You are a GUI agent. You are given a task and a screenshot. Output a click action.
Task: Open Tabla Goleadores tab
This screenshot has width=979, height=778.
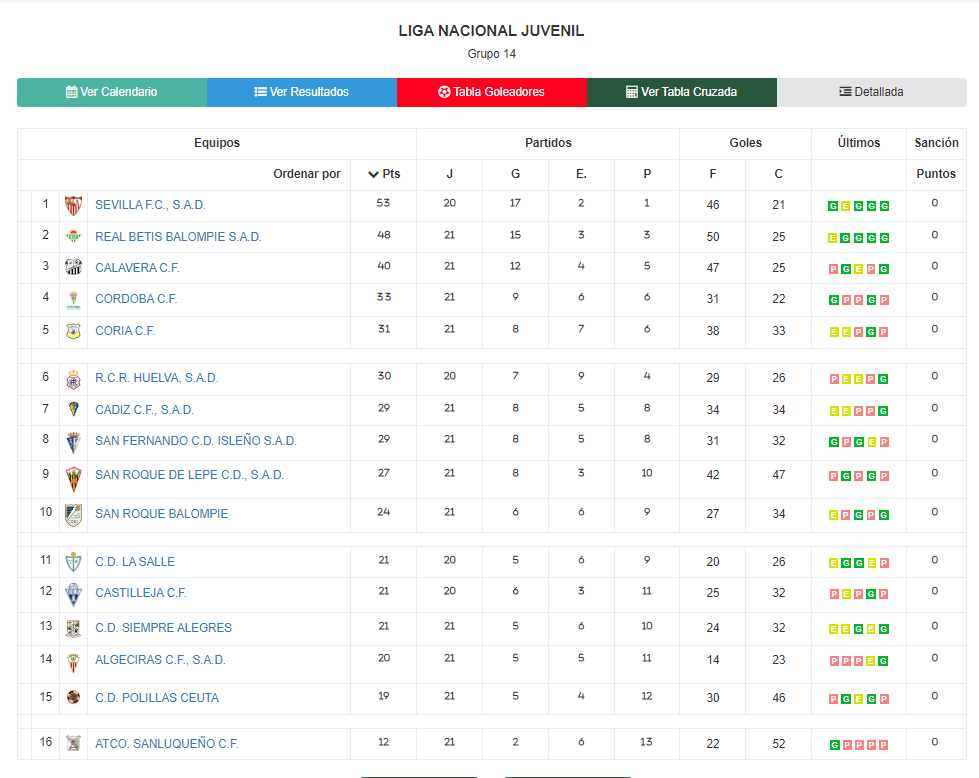click(491, 92)
